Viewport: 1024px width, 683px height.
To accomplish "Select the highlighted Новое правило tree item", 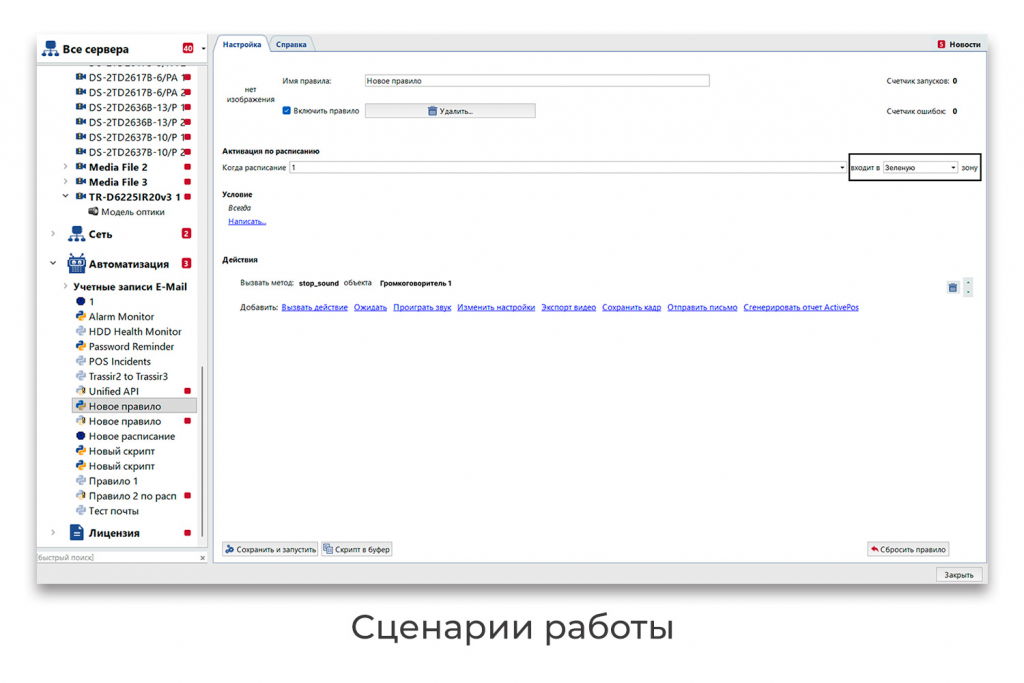I will click(134, 406).
